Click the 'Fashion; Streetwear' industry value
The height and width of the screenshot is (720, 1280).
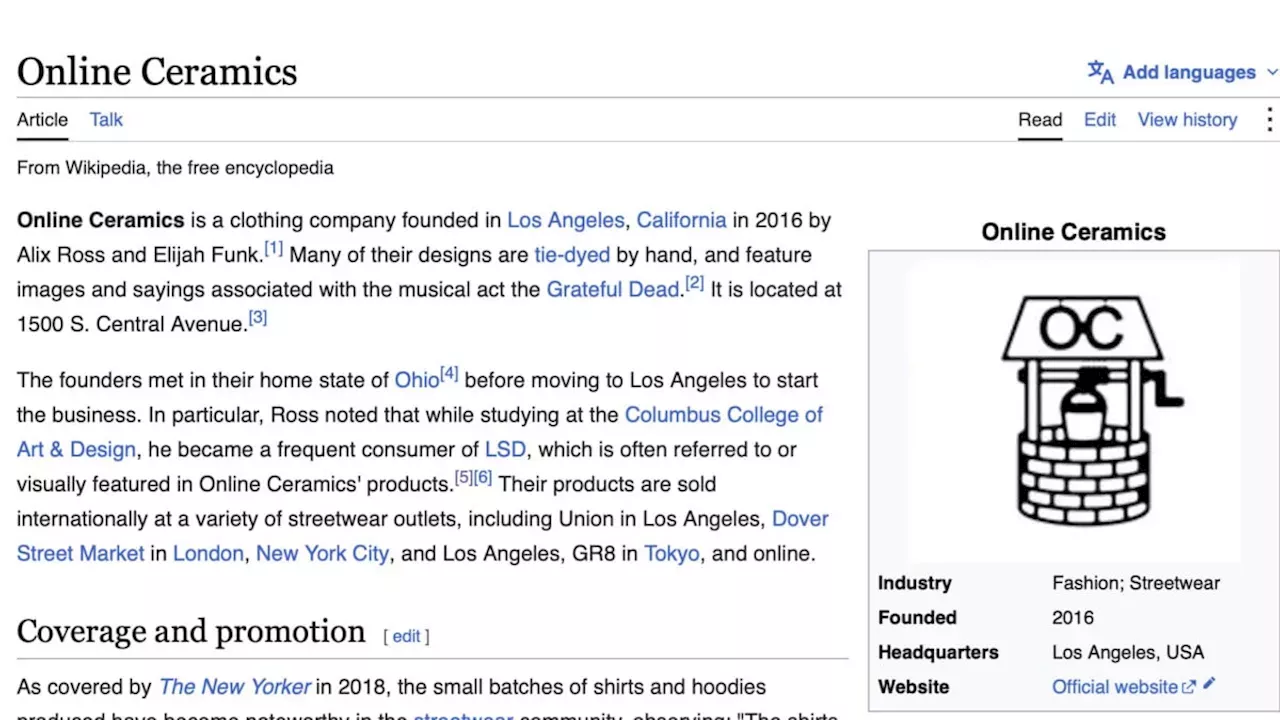[x=1136, y=583]
